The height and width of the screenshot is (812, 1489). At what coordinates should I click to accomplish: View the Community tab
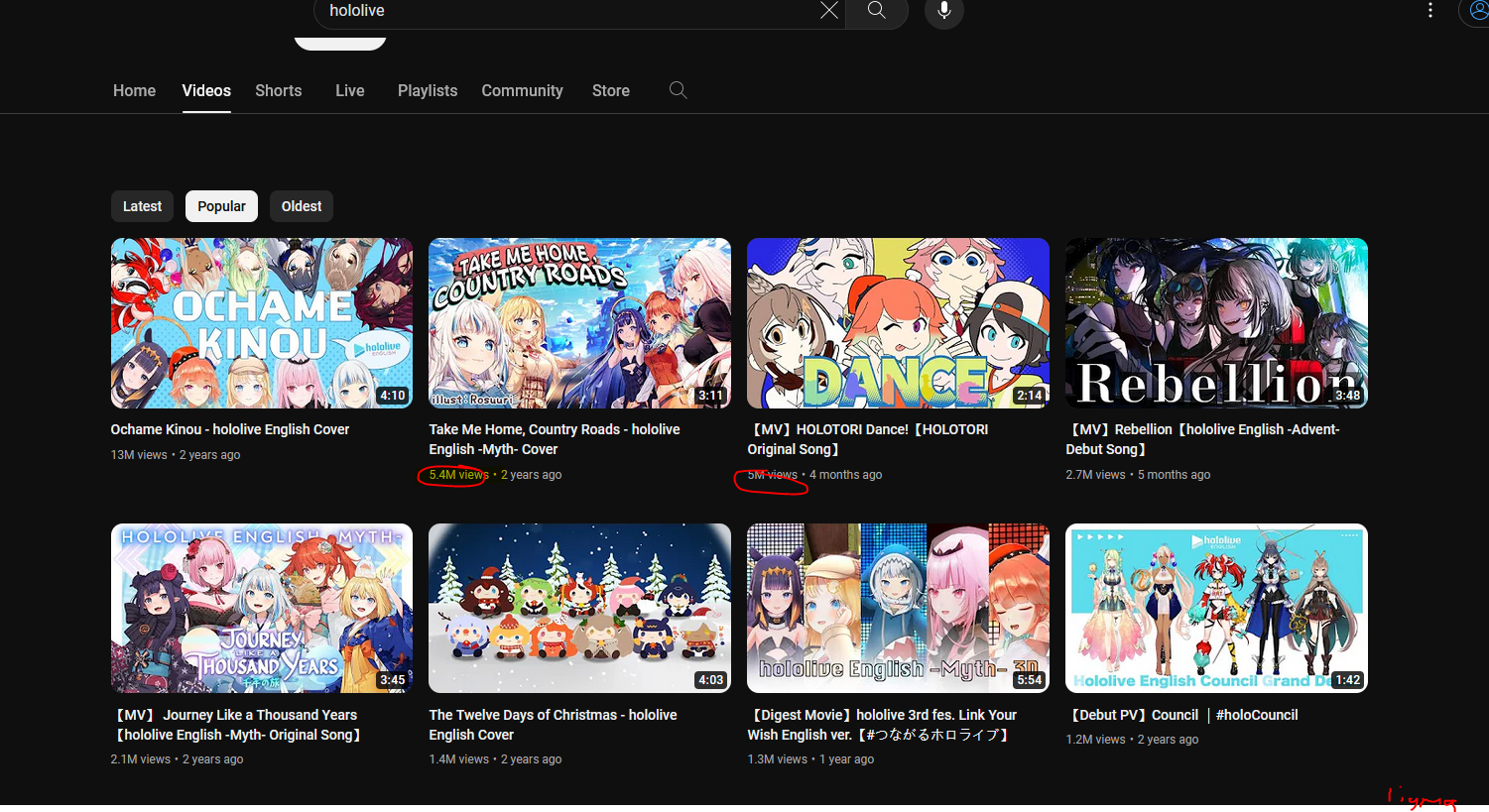[522, 90]
